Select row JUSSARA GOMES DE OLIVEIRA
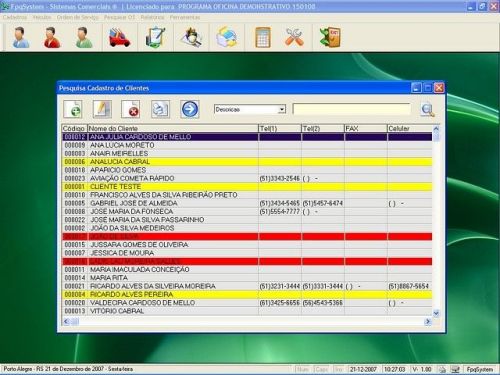 (x=247, y=245)
